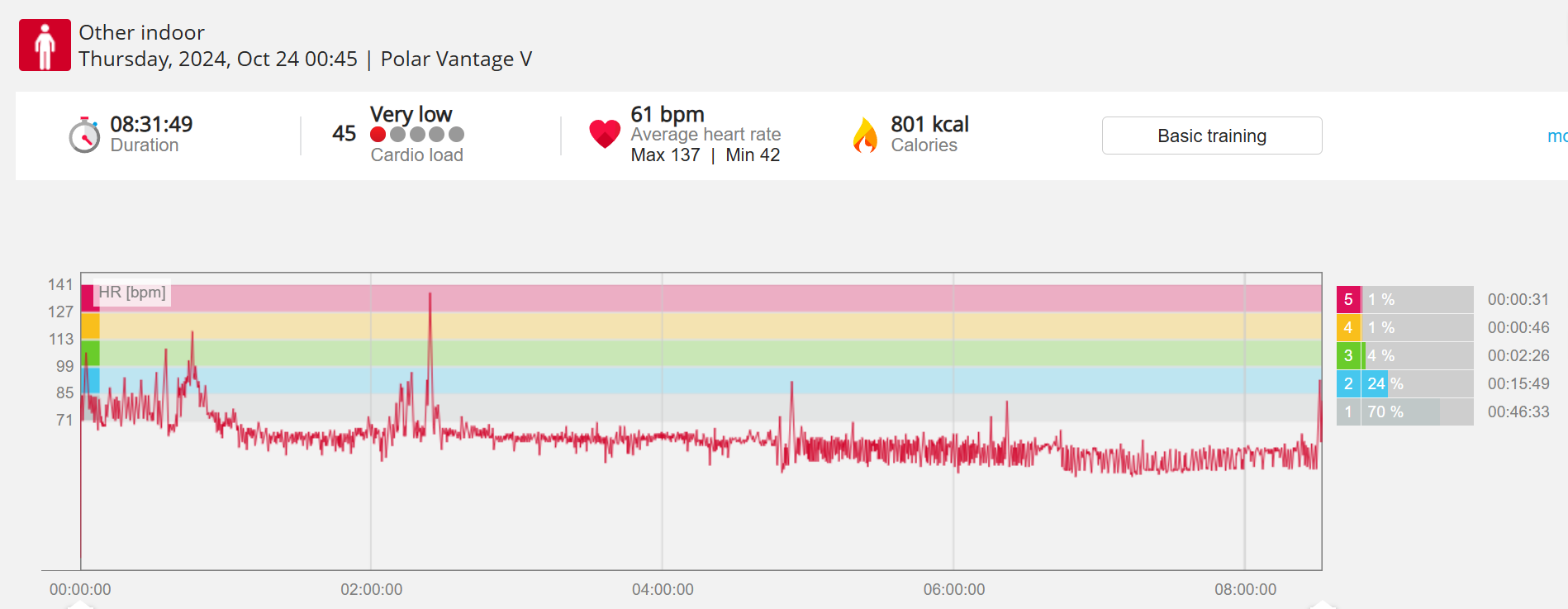Image resolution: width=1568 pixels, height=609 pixels.
Task: Click the Cardio load dots indicator
Action: [x=417, y=134]
